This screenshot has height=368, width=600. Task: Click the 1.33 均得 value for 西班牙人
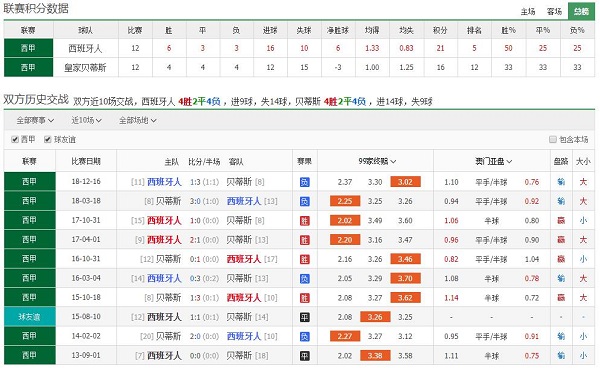372,48
